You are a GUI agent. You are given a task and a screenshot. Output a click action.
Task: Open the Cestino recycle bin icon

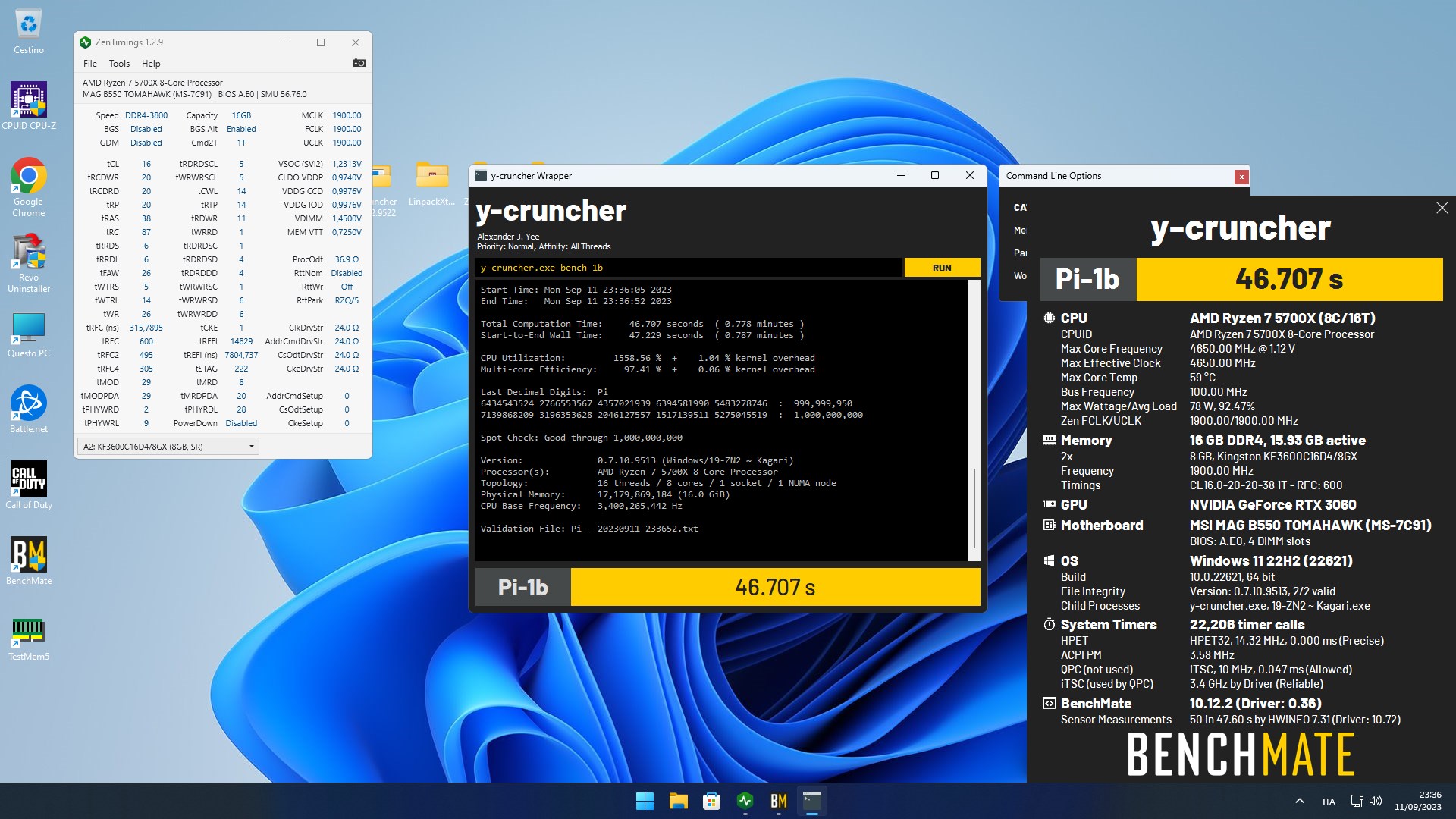29,31
